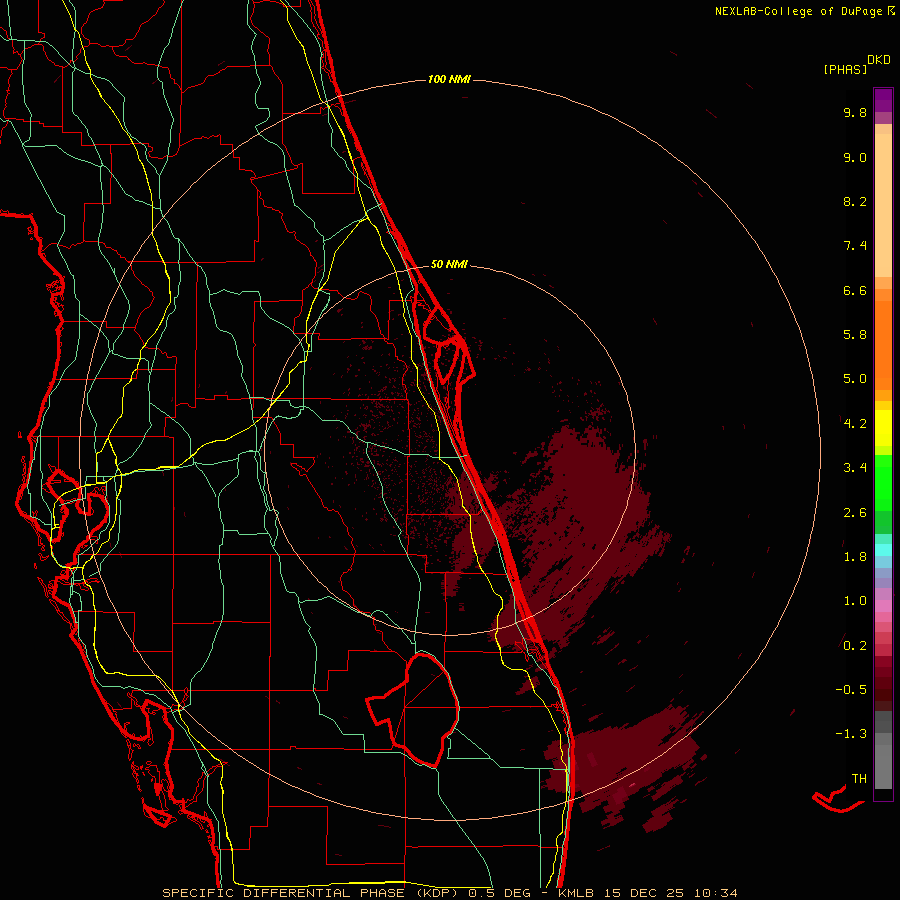900x900 pixels.
Task: Click the [PHAS] label above the color scale
Action: pos(845,69)
